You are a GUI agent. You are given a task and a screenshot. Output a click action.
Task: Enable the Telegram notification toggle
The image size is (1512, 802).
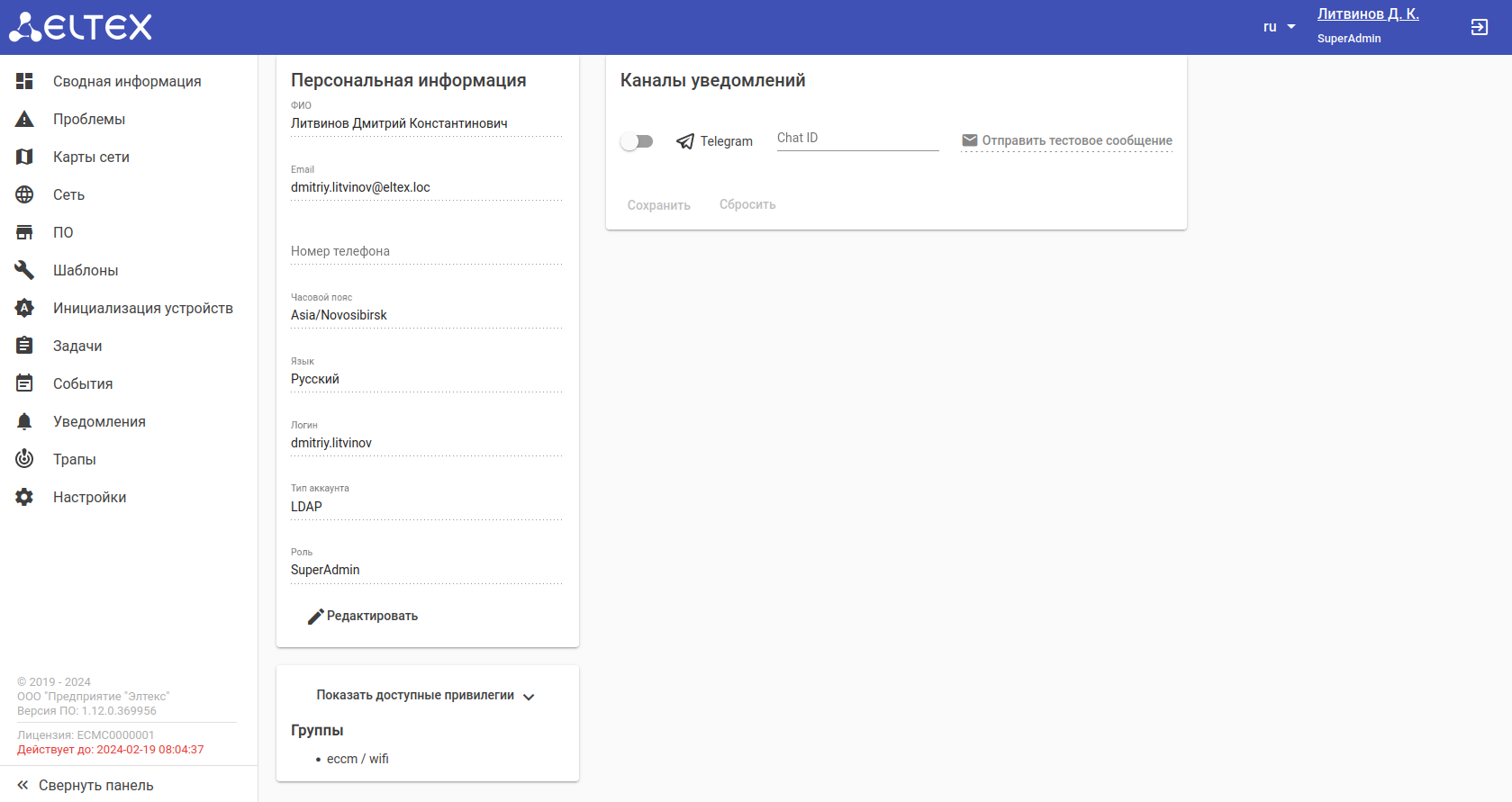click(637, 141)
